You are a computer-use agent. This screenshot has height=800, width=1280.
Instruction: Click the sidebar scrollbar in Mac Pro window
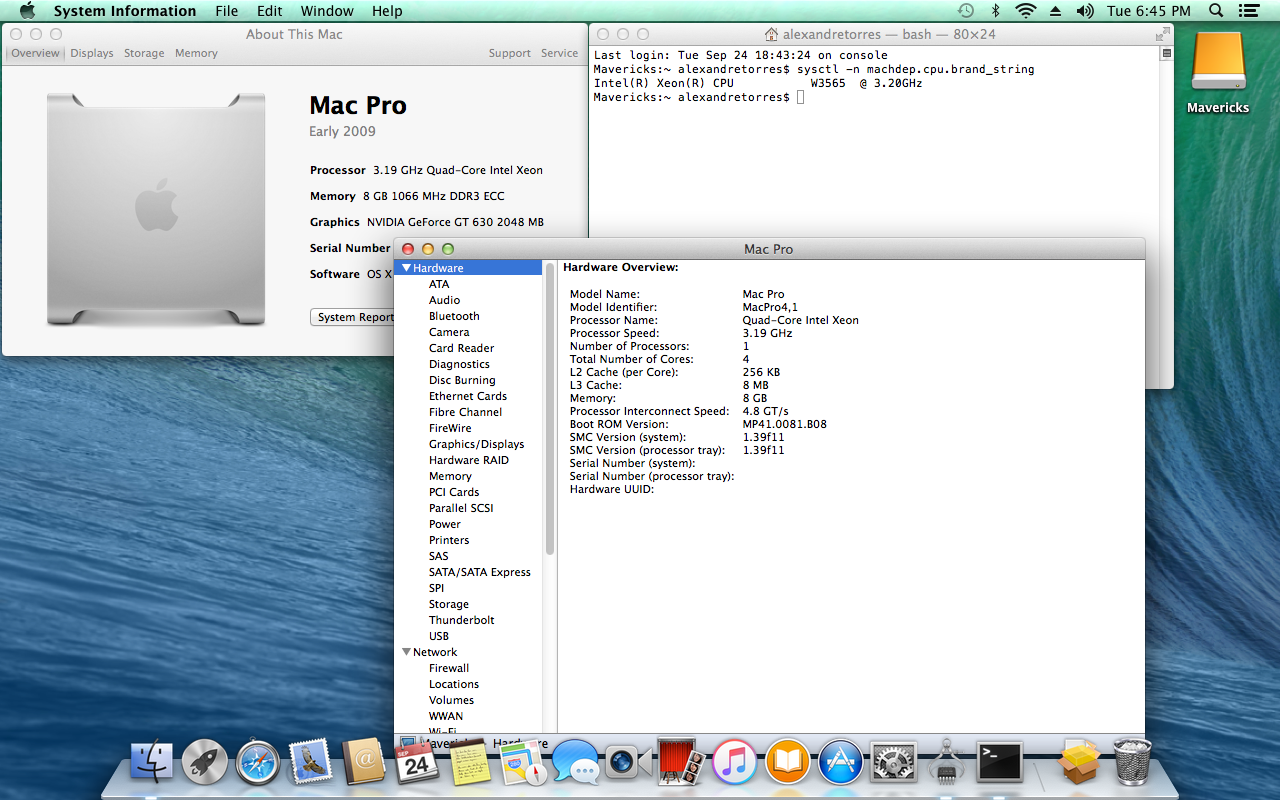(550, 408)
